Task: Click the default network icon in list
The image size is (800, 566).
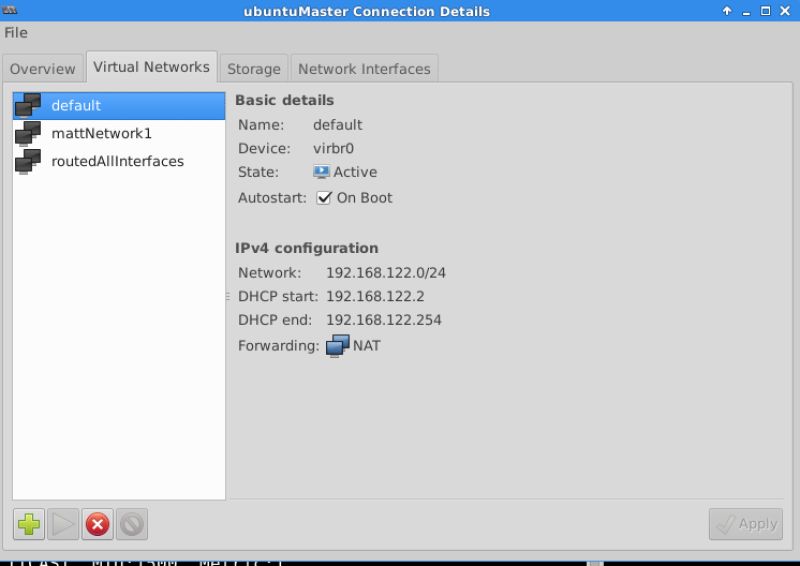Action: 28,106
